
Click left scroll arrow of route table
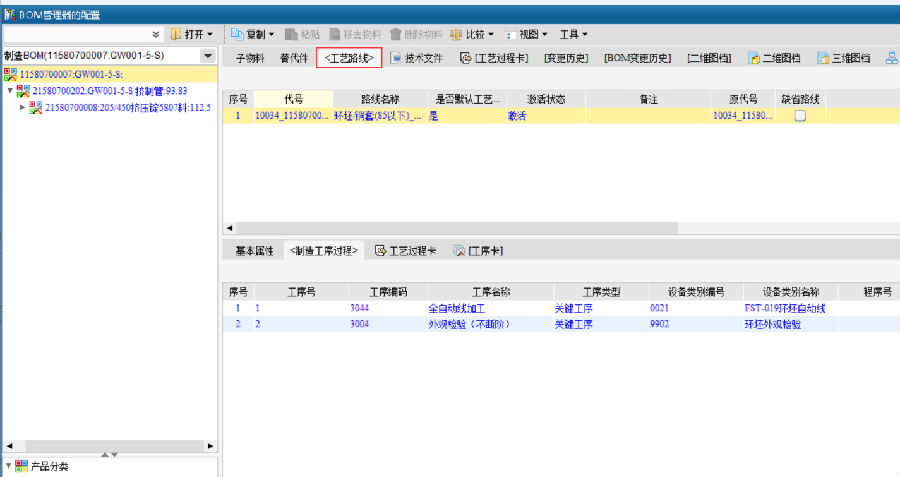pyautogui.click(x=230, y=228)
